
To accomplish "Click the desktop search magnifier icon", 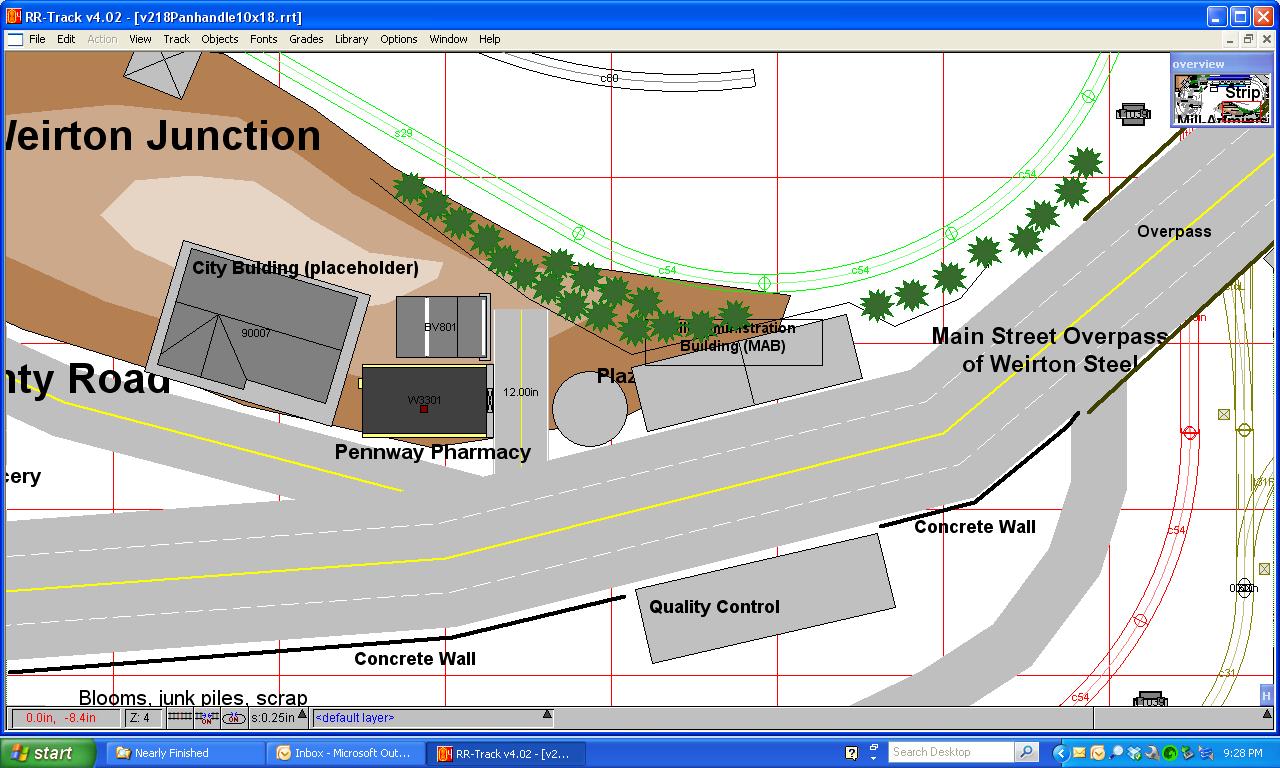I will point(1026,752).
